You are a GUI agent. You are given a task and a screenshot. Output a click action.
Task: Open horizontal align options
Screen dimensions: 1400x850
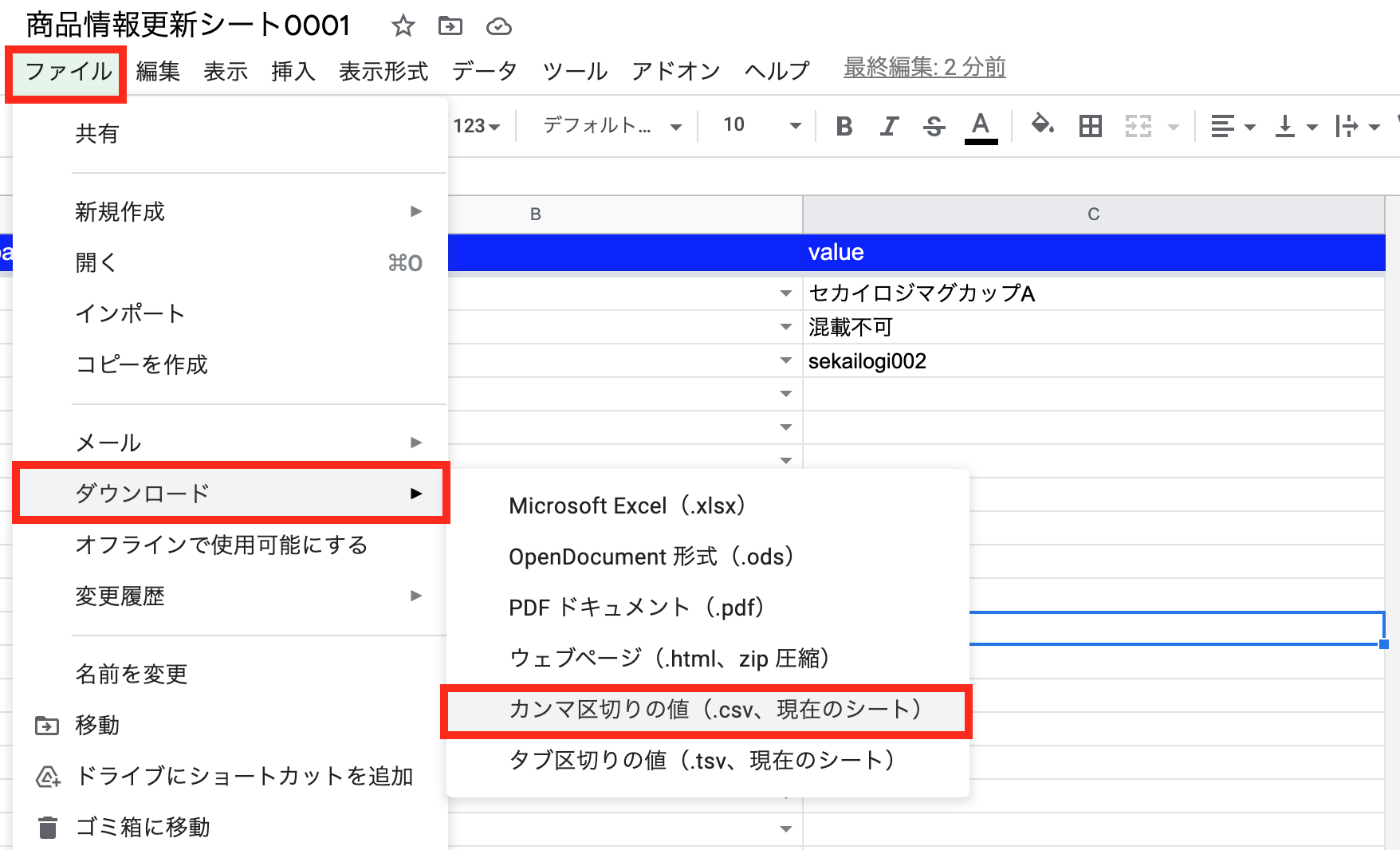click(x=1232, y=126)
